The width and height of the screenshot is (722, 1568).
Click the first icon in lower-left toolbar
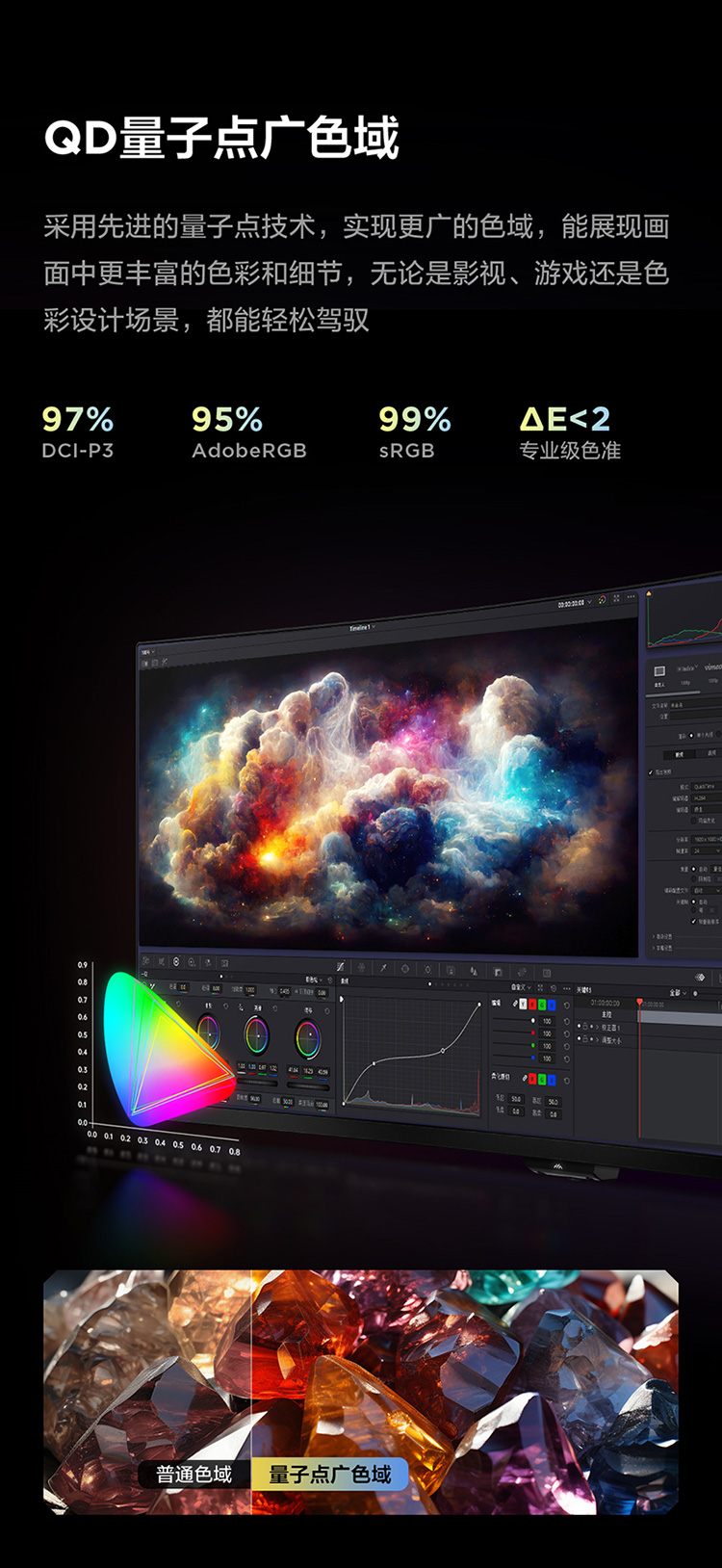[x=145, y=961]
